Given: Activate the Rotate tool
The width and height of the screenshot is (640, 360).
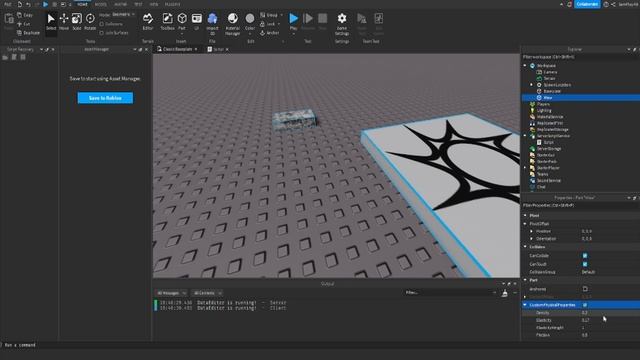Looking at the screenshot, I should (x=90, y=22).
